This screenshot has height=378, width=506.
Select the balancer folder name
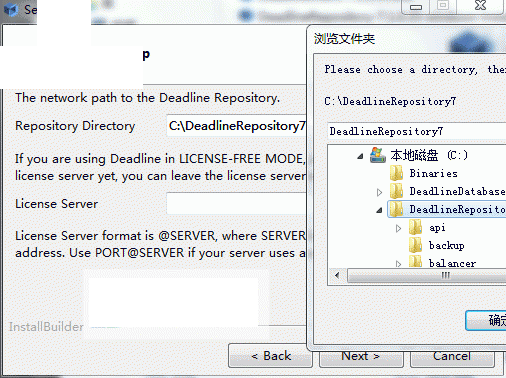[452, 263]
